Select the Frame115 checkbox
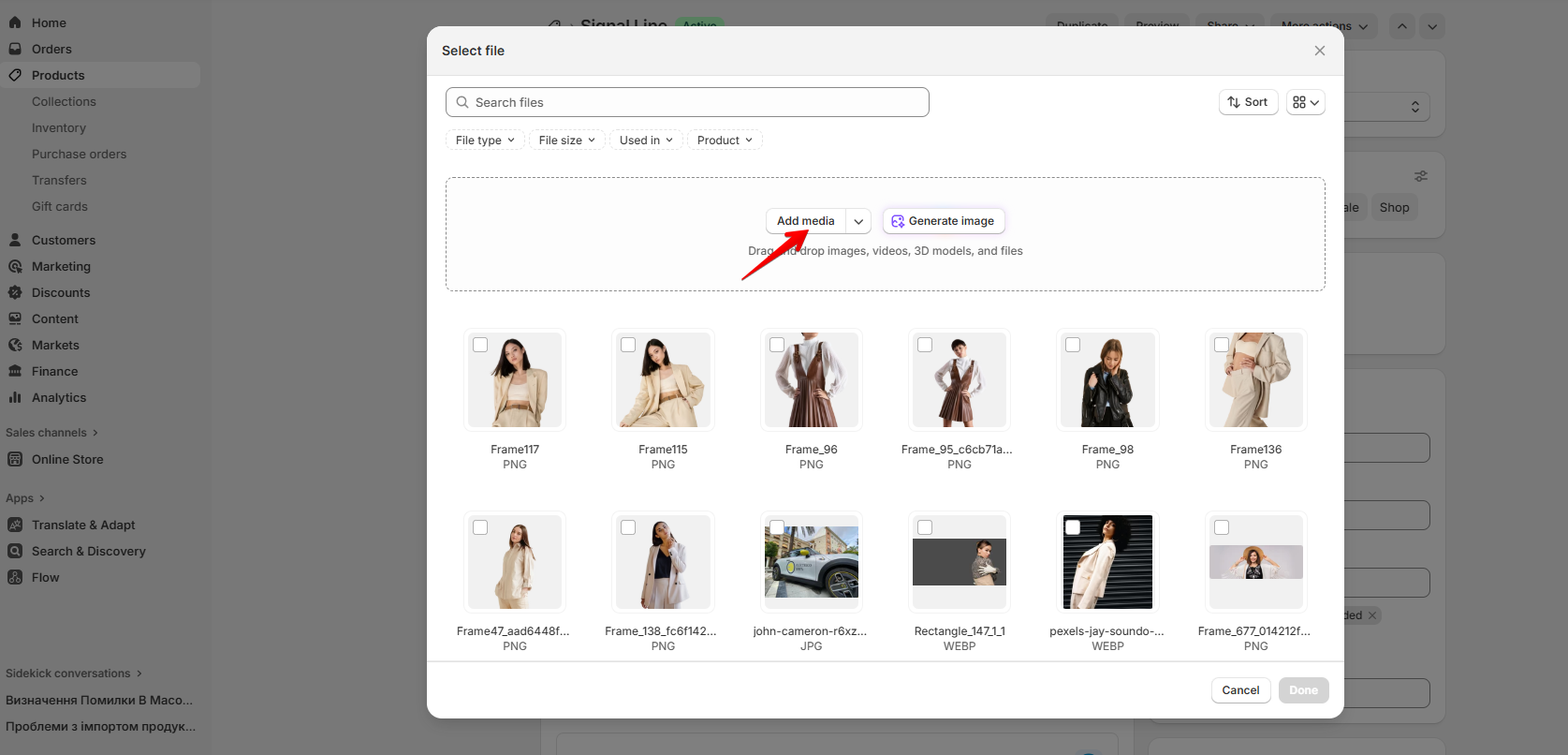Image resolution: width=1568 pixels, height=755 pixels. coord(628,345)
